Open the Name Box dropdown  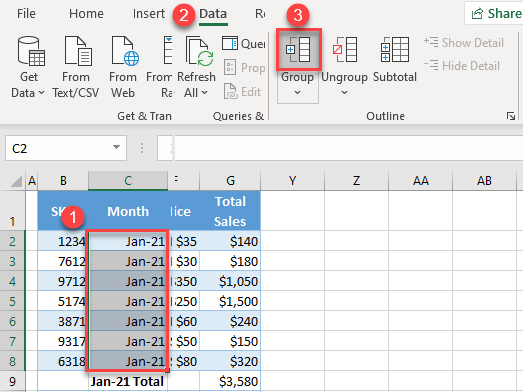116,147
